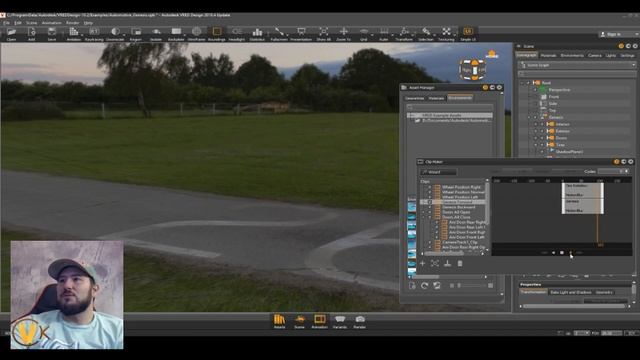Open Scene from the bottom quick bar

coord(300,320)
